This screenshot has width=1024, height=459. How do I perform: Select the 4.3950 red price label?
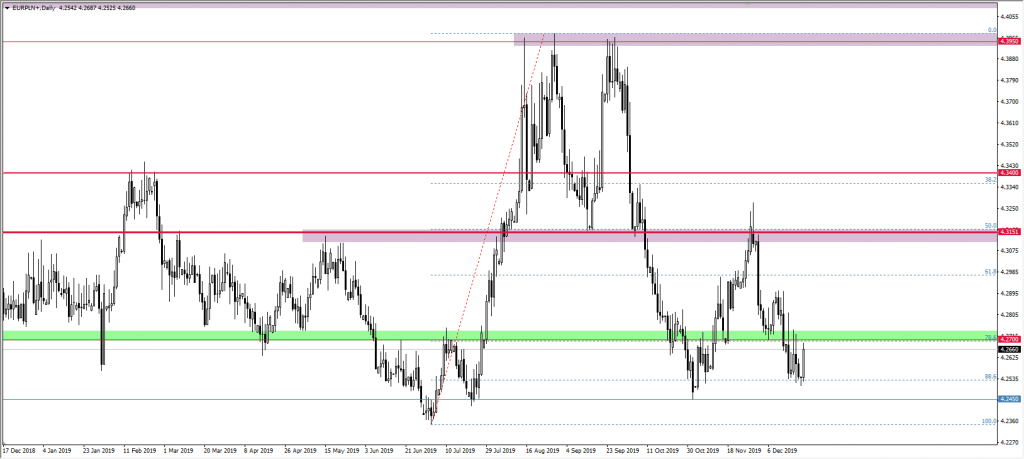coord(1010,40)
